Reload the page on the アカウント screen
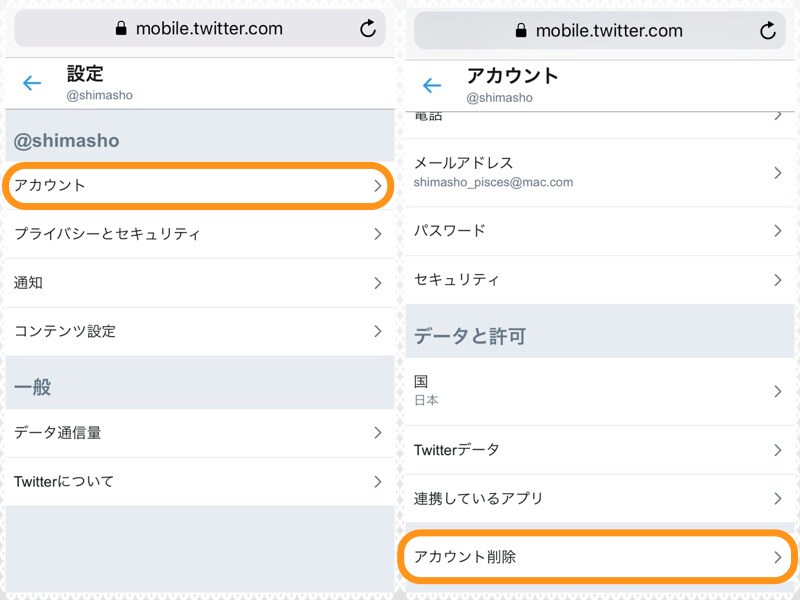Viewport: 800px width, 600px height. 767,31
